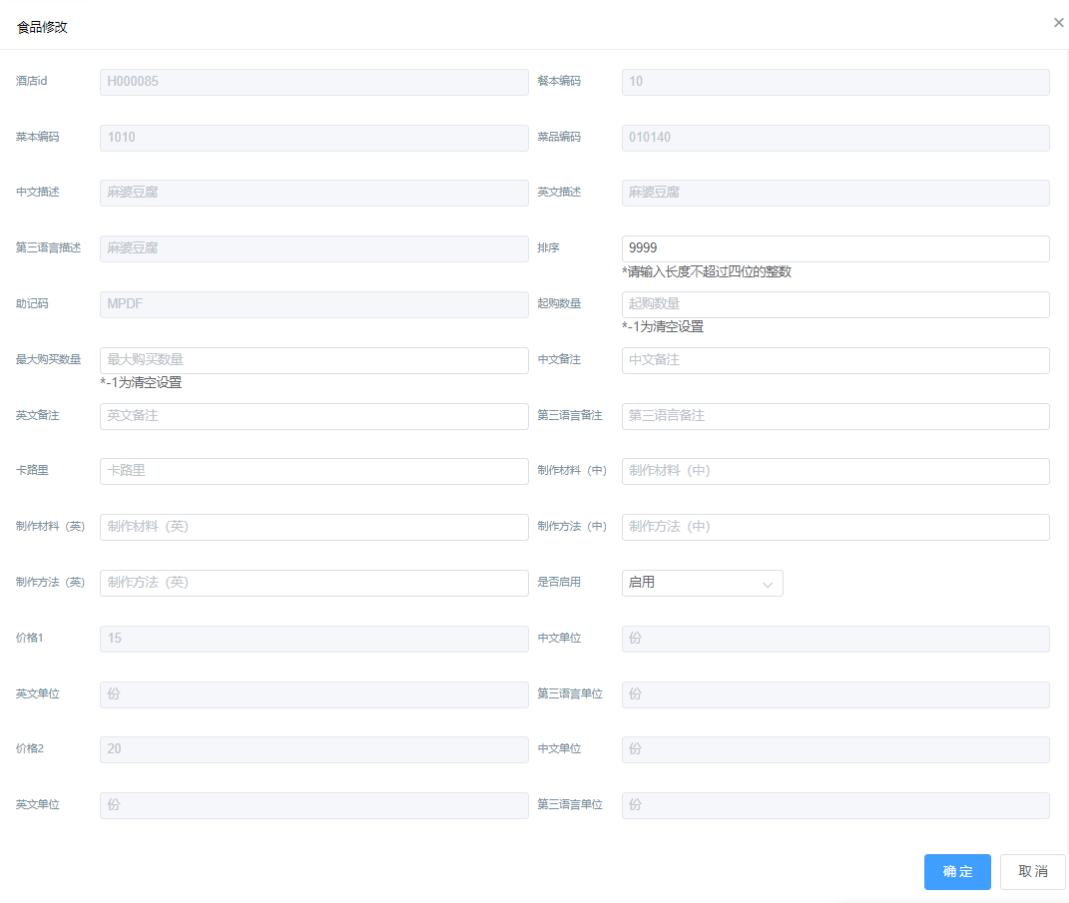Viewport: 1069px width, 903px height.
Task: Click the 排序 input field showing 9999
Action: 835,249
